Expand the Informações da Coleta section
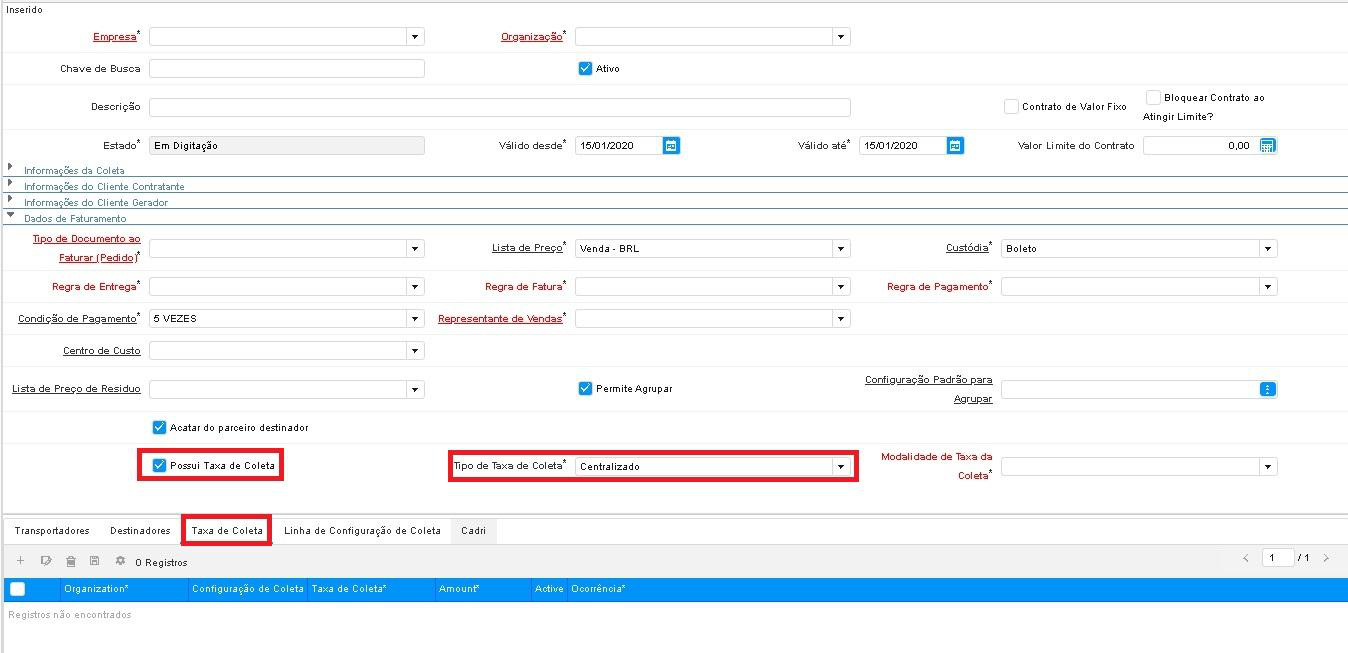 click(x=11, y=169)
